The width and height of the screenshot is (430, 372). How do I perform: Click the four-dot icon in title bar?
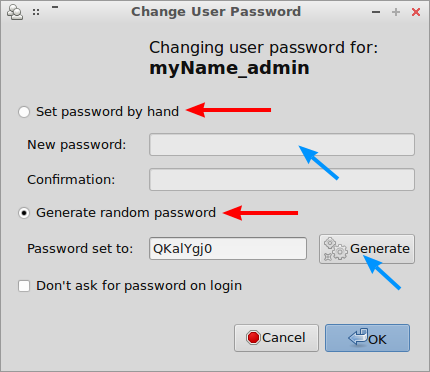(x=36, y=12)
